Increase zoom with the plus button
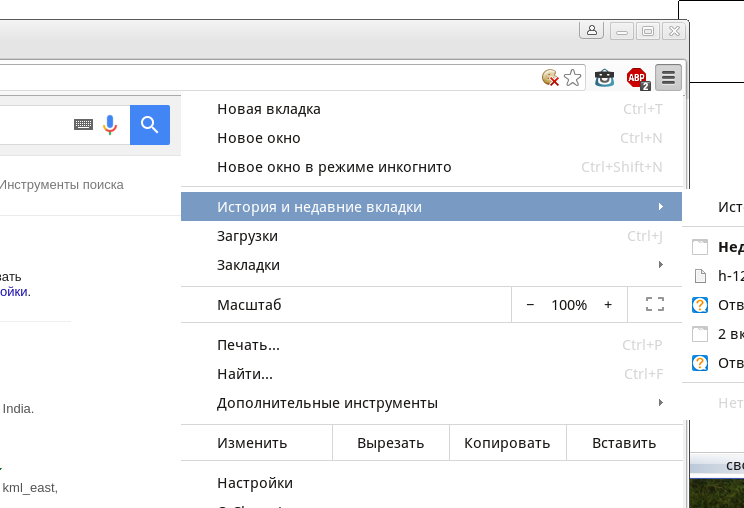This screenshot has width=744, height=508. pyautogui.click(x=608, y=304)
